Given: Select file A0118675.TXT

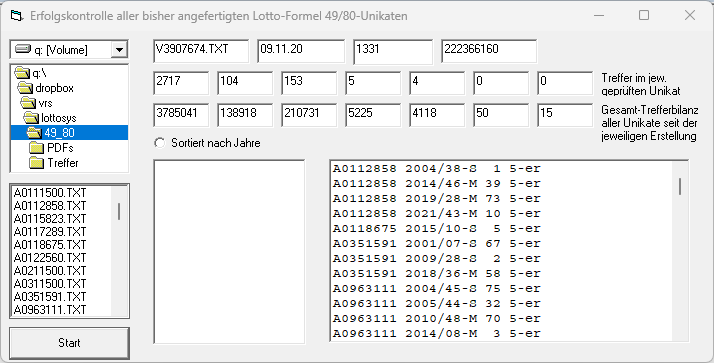Looking at the screenshot, I should pyautogui.click(x=62, y=245).
